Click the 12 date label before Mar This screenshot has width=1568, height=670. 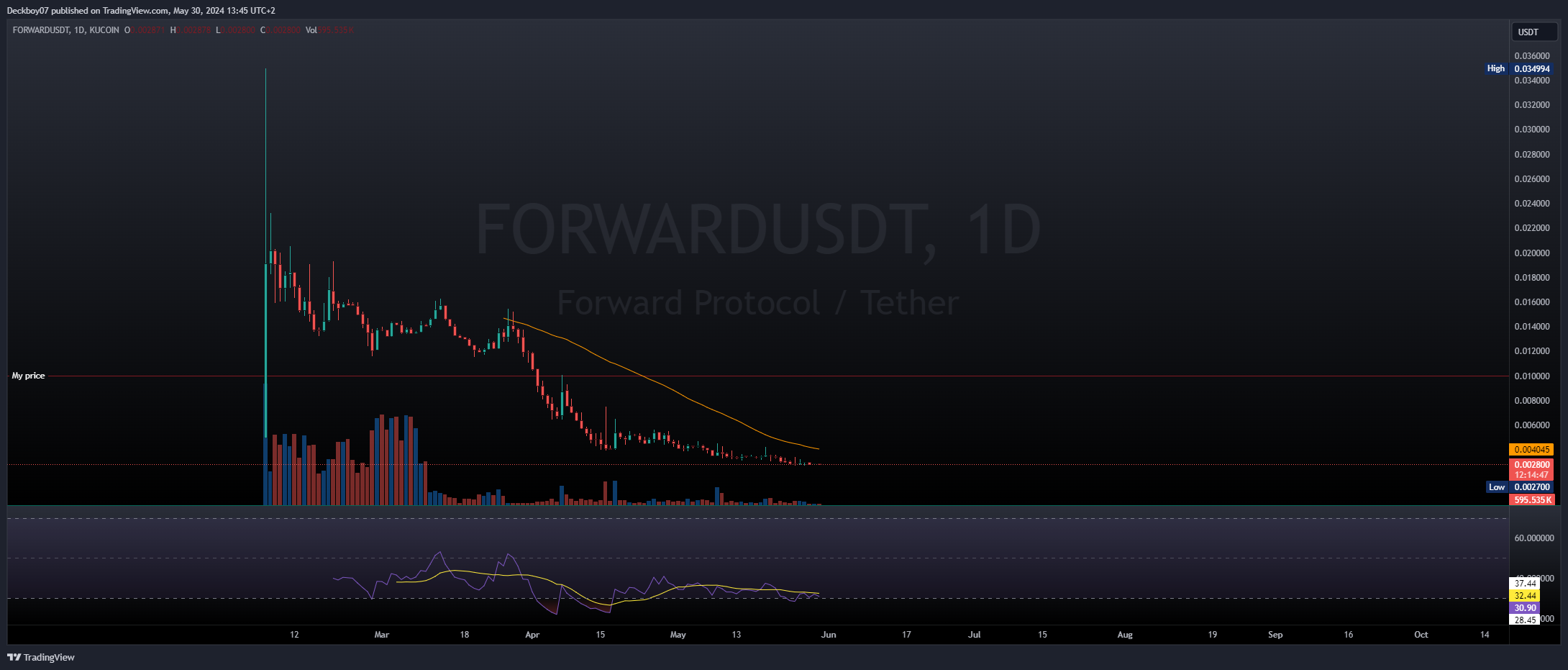294,635
